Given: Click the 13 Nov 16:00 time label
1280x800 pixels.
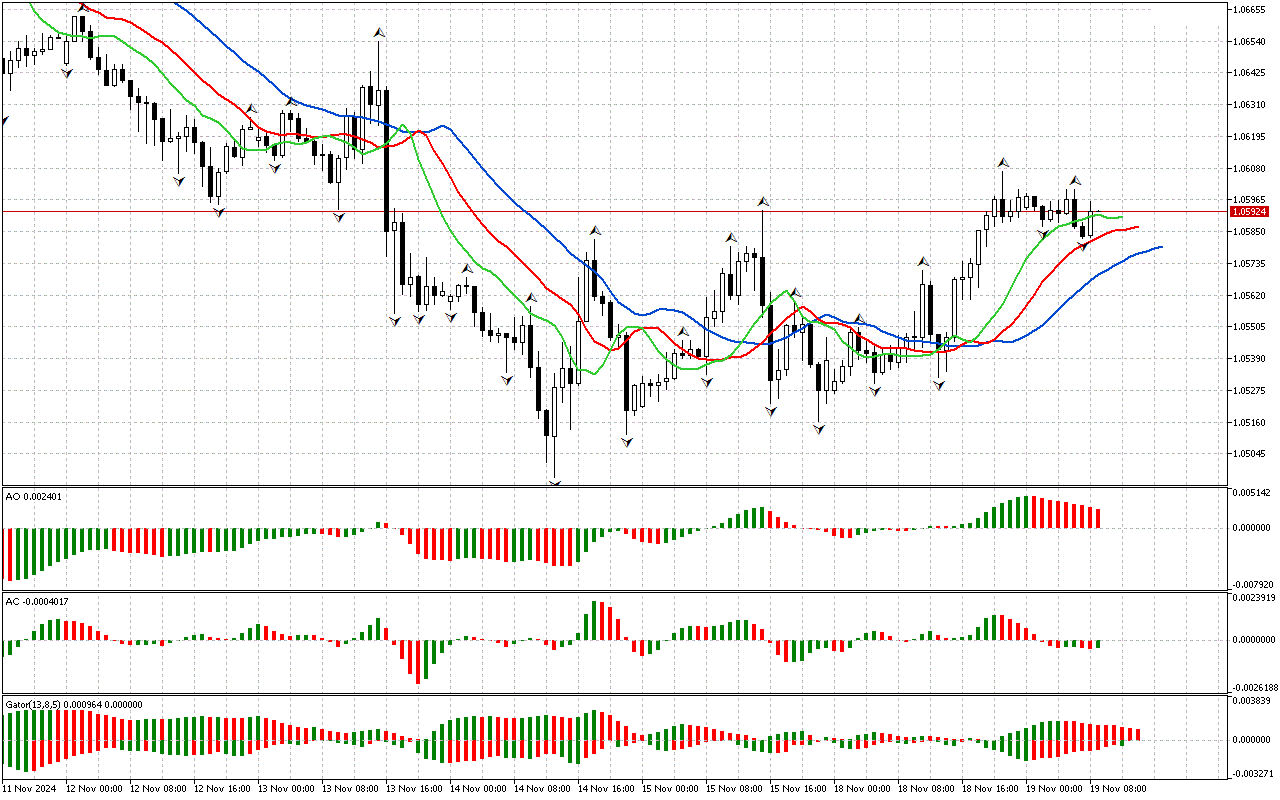Looking at the screenshot, I should (413, 789).
